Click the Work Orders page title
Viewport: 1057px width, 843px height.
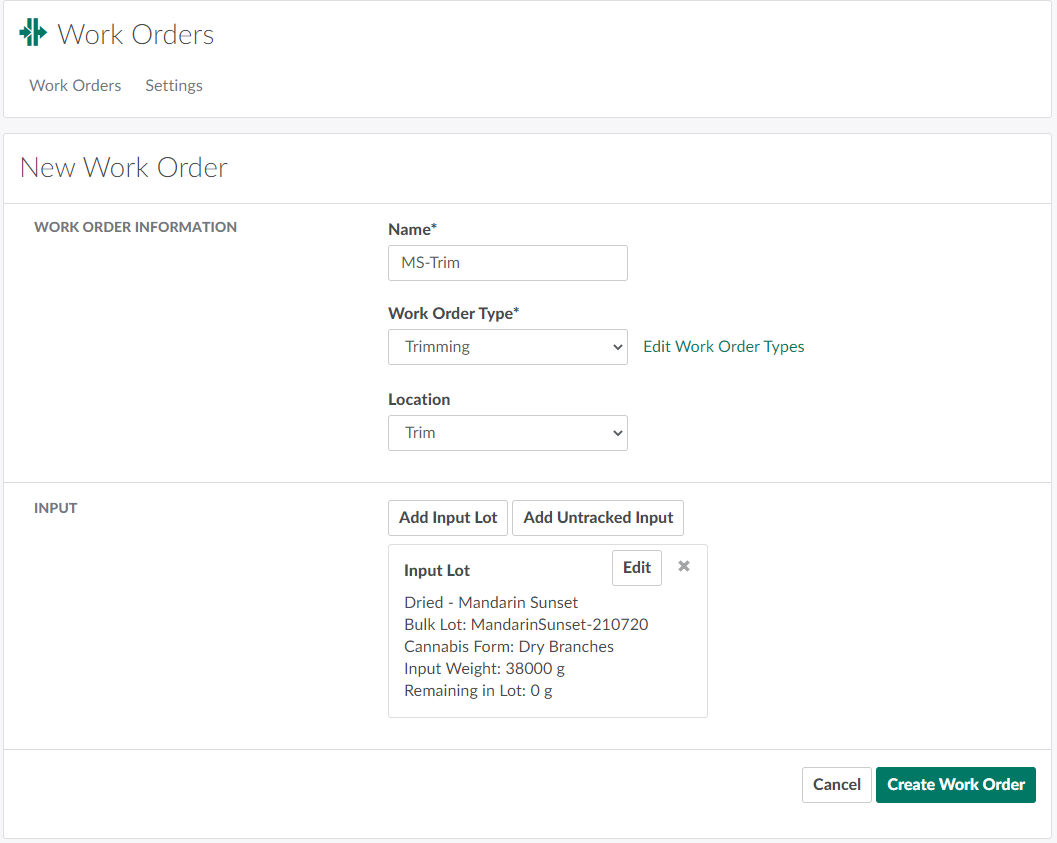point(136,34)
